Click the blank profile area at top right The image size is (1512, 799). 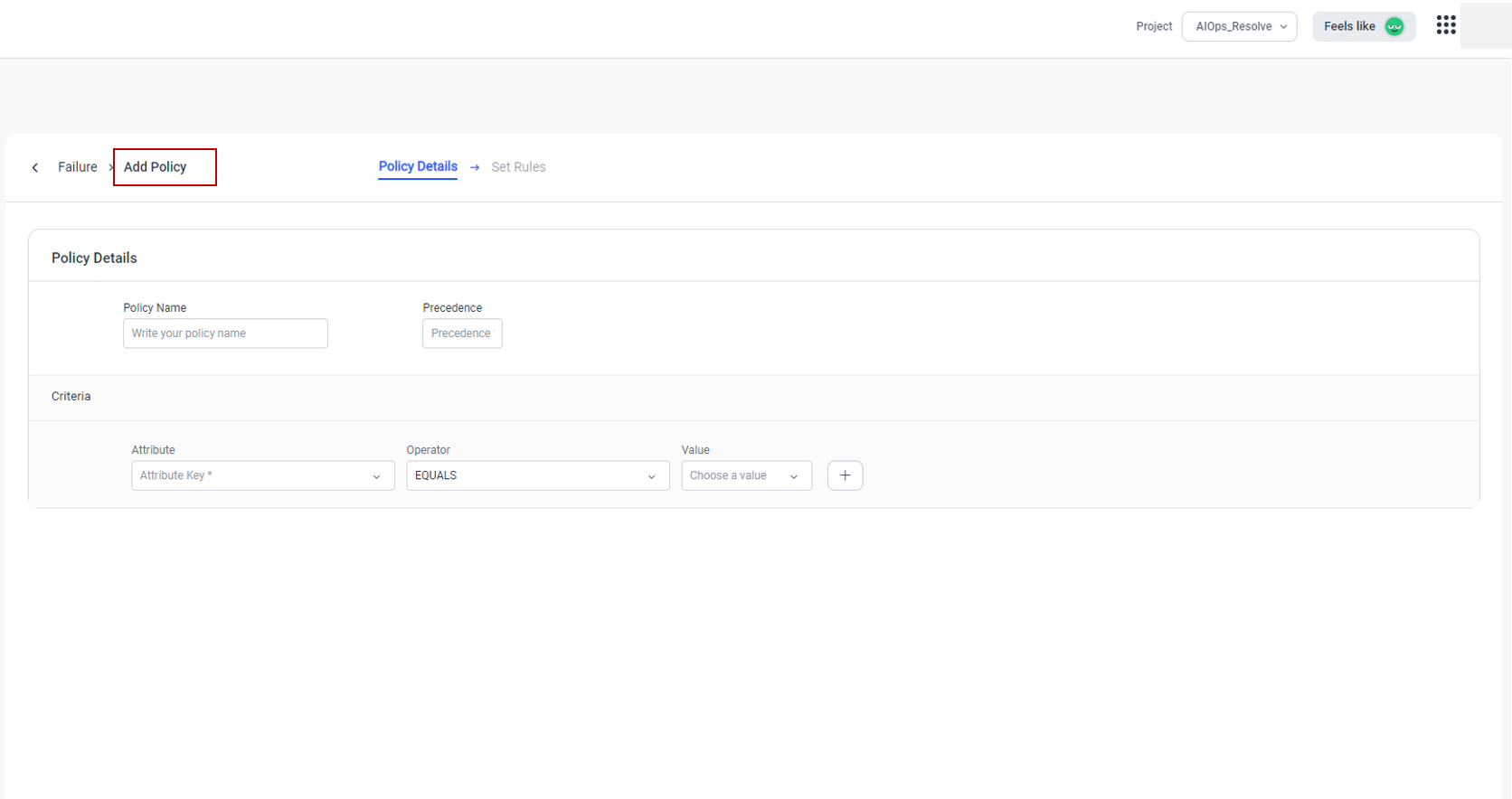click(1485, 25)
